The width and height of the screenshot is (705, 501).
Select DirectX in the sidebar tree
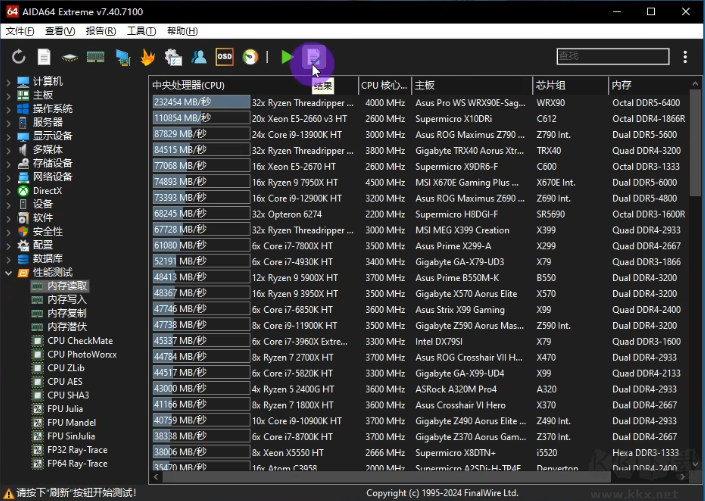(x=47, y=191)
